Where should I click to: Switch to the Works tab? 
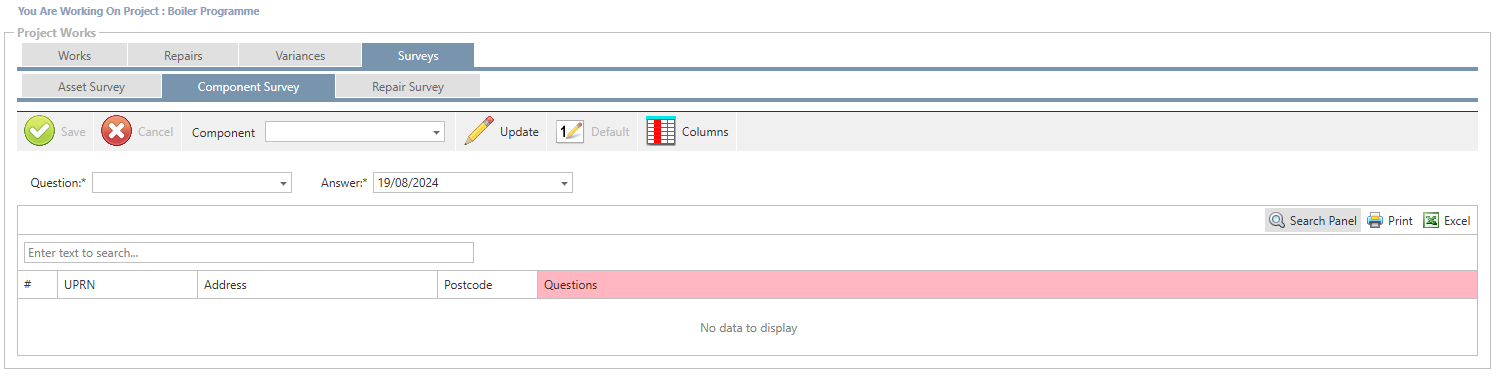pyautogui.click(x=74, y=55)
